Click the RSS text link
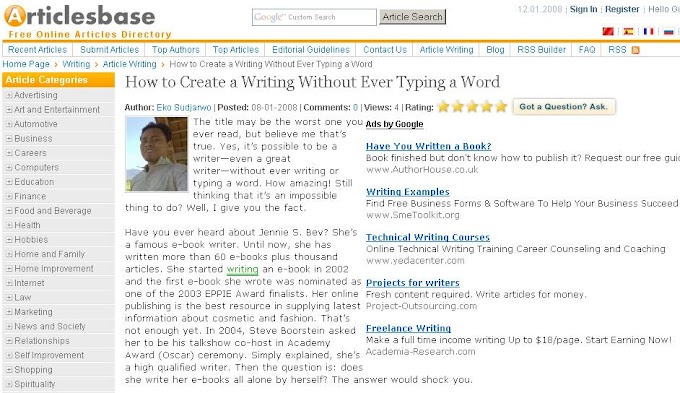This screenshot has height=393, width=680. pos(617,50)
